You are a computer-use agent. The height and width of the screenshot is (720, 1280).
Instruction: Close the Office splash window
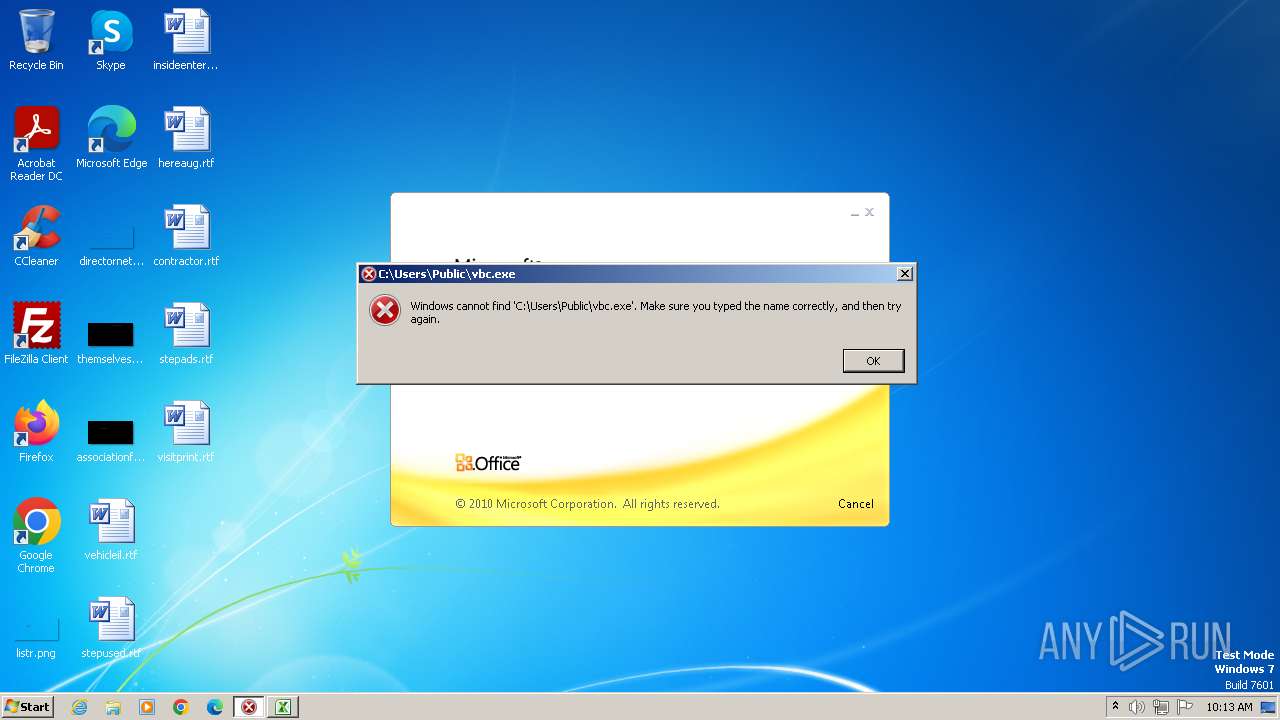point(869,212)
